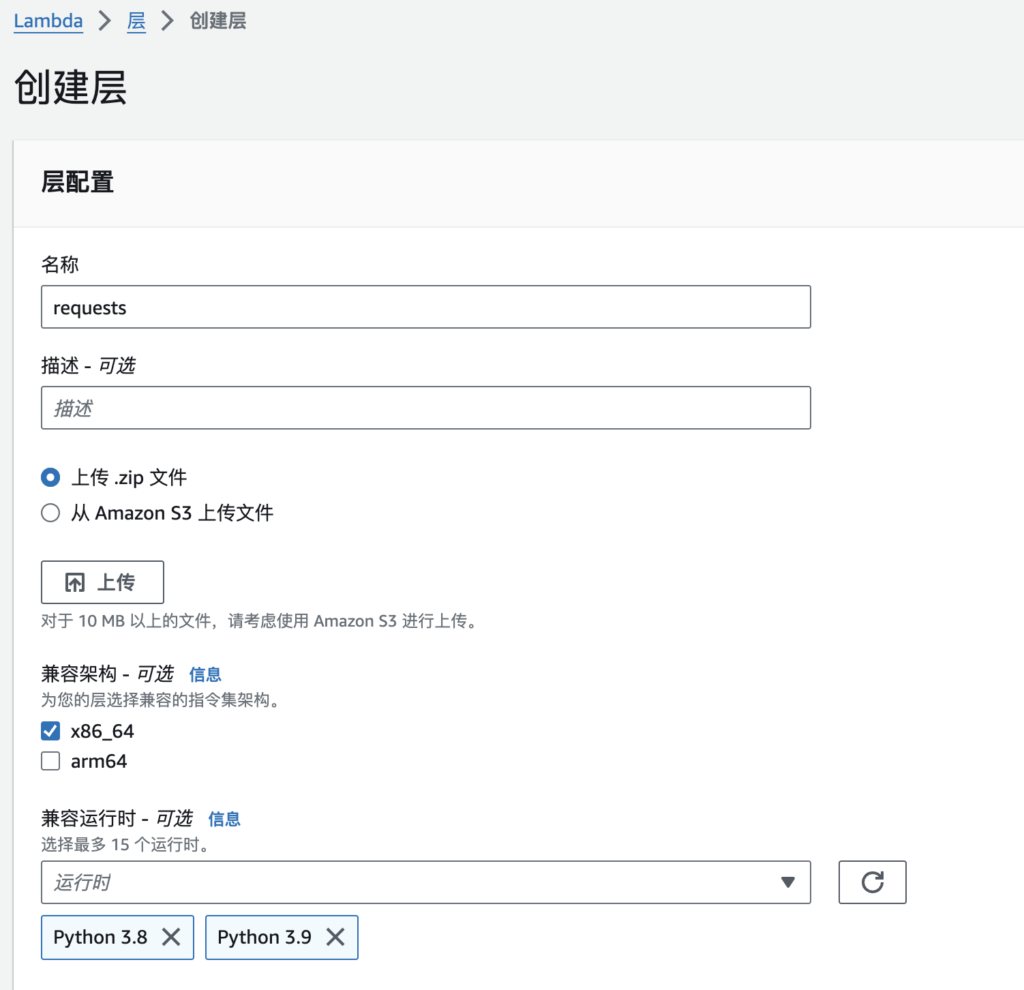Select the 上传 .zip 文件 radio option
1024x990 pixels.
coord(51,478)
